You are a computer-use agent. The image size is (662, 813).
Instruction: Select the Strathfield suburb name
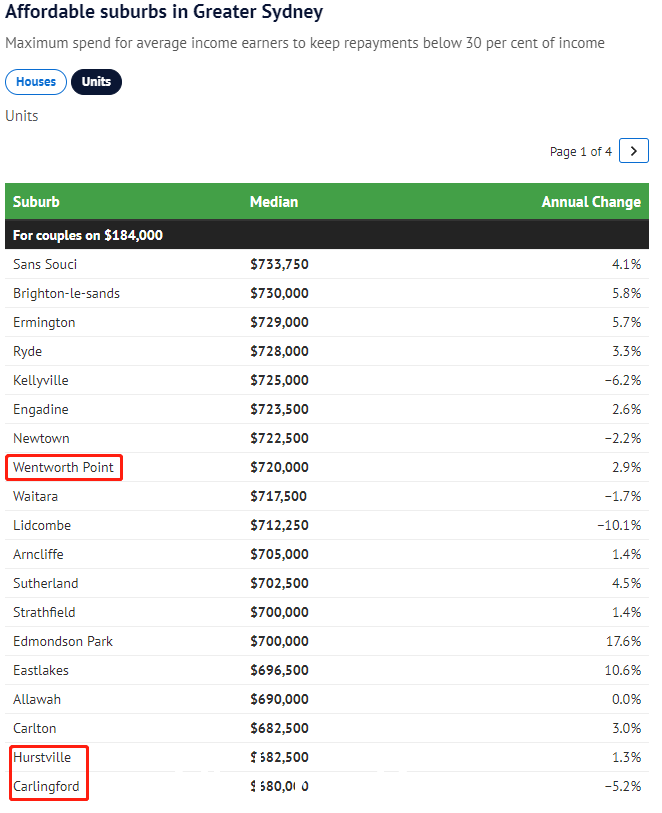tap(44, 612)
